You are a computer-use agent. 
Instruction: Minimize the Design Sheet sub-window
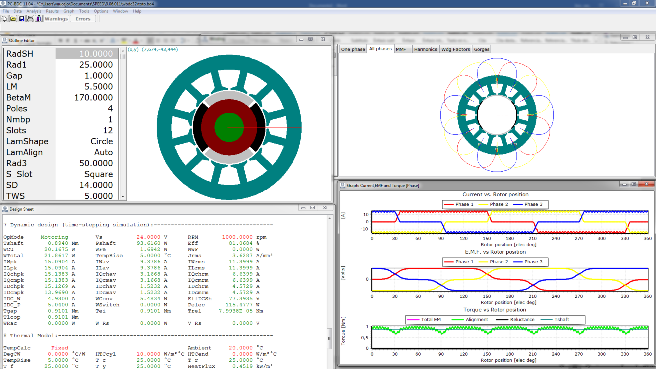coord(303,208)
